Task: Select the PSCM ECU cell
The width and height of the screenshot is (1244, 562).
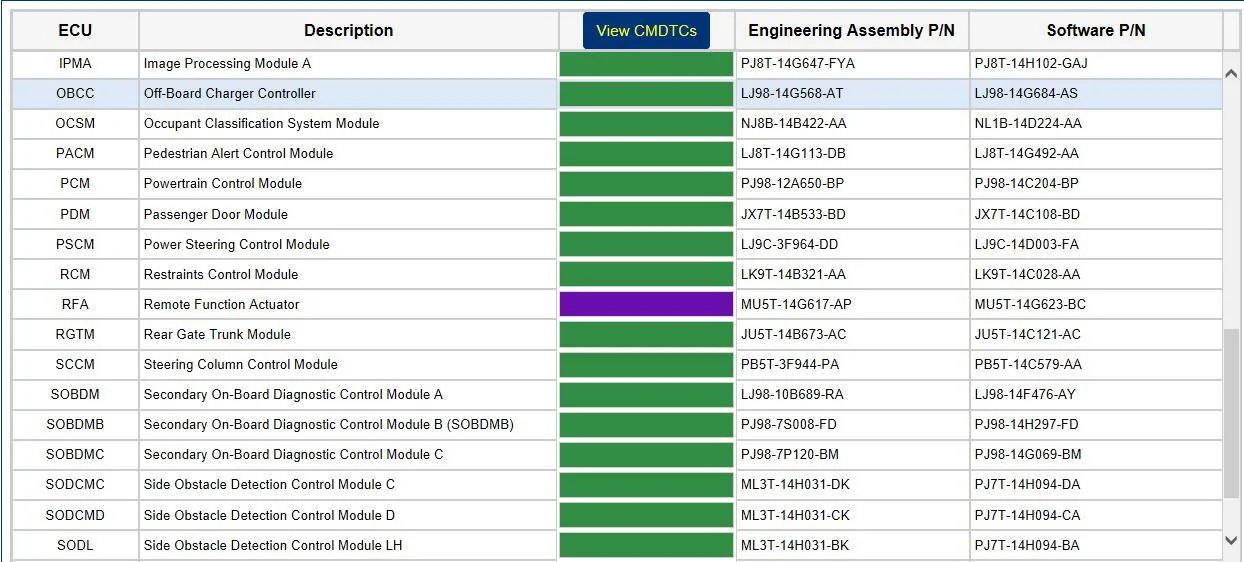Action: [x=75, y=244]
